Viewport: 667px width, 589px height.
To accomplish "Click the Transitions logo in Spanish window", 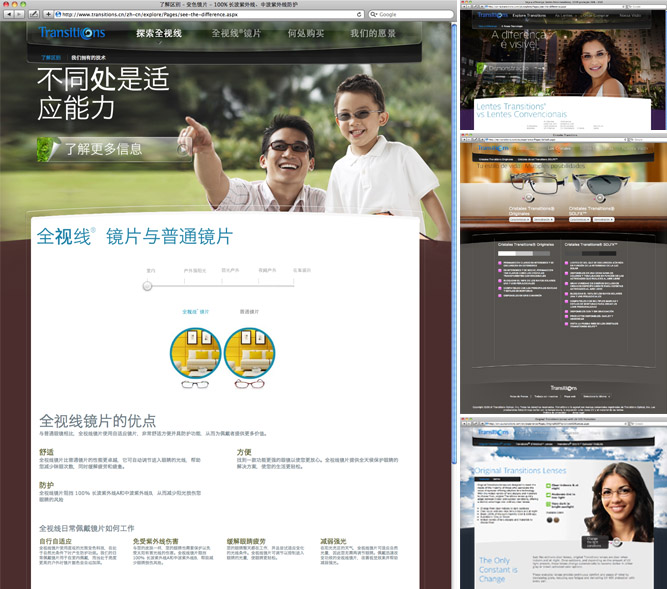I will click(493, 148).
